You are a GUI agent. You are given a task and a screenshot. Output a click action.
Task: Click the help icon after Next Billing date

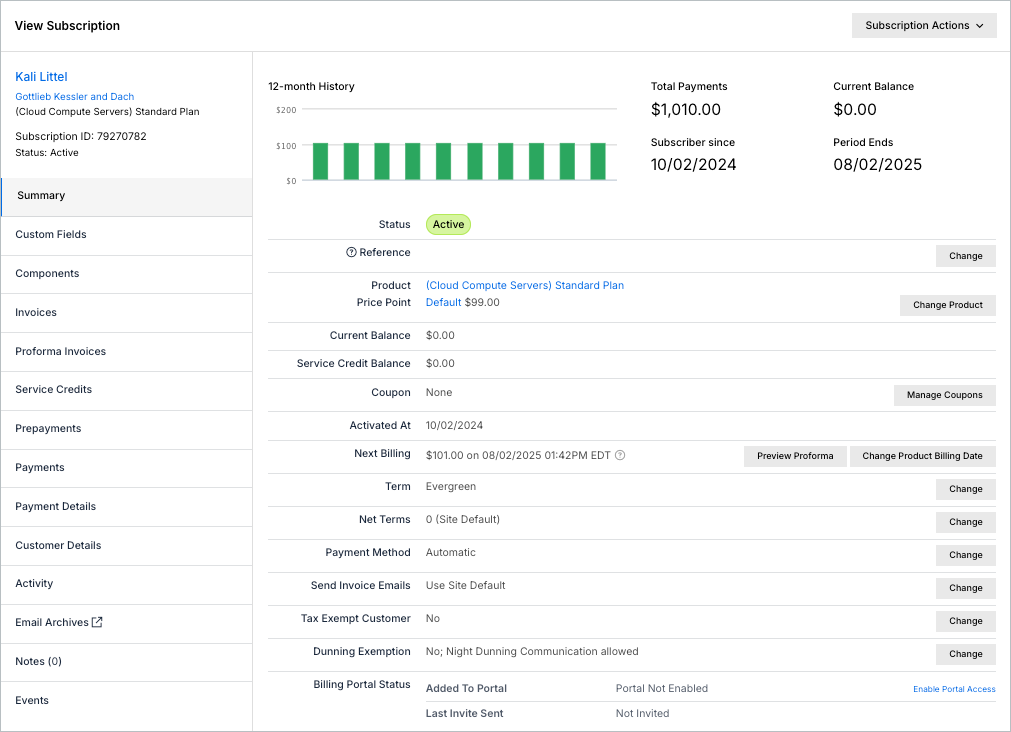pos(620,455)
